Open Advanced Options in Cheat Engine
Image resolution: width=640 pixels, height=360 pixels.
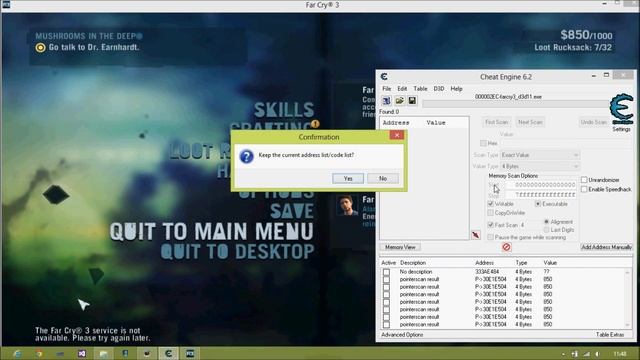tap(402, 335)
